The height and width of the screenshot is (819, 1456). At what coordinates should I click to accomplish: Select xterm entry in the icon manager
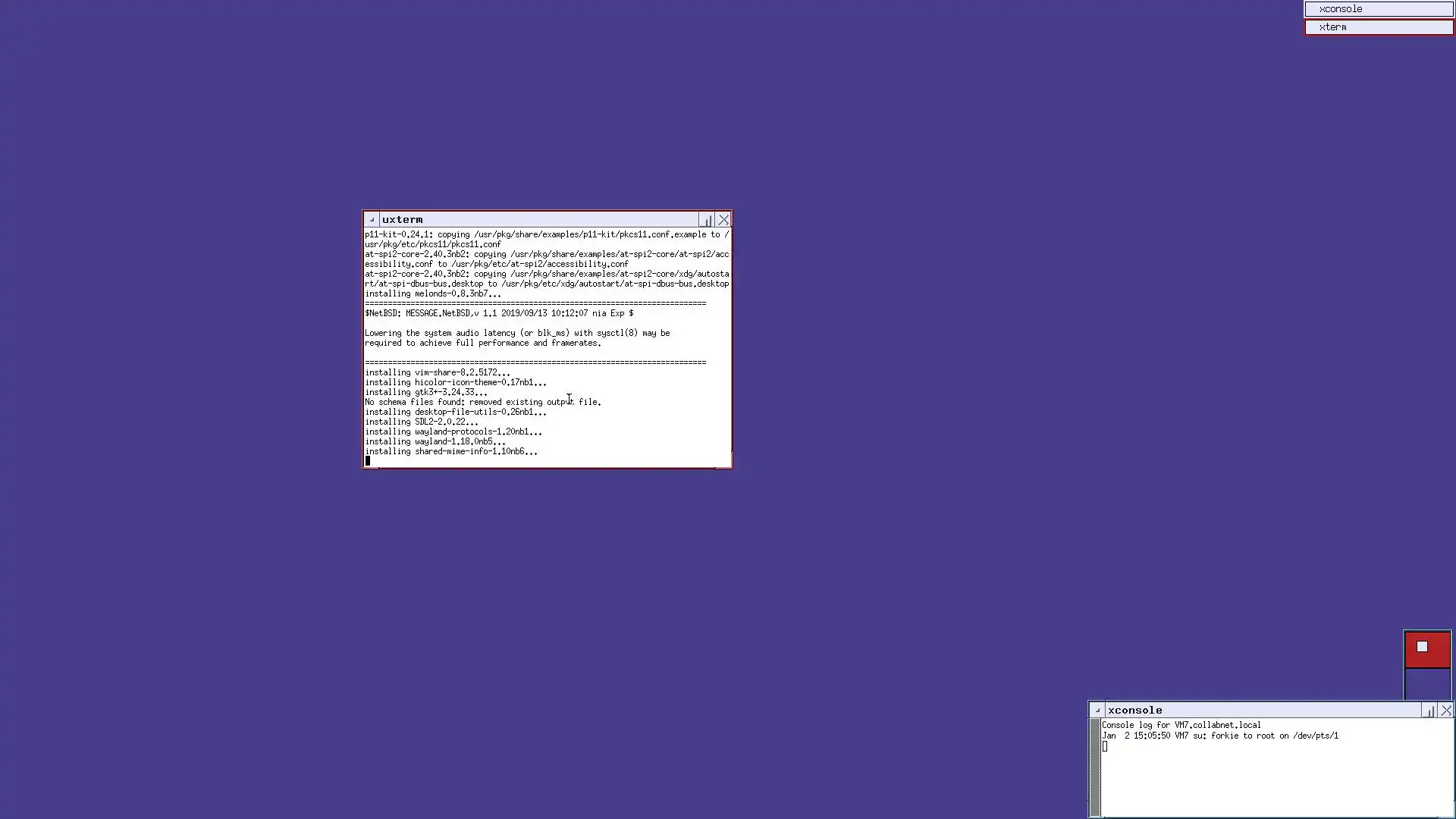click(x=1378, y=27)
